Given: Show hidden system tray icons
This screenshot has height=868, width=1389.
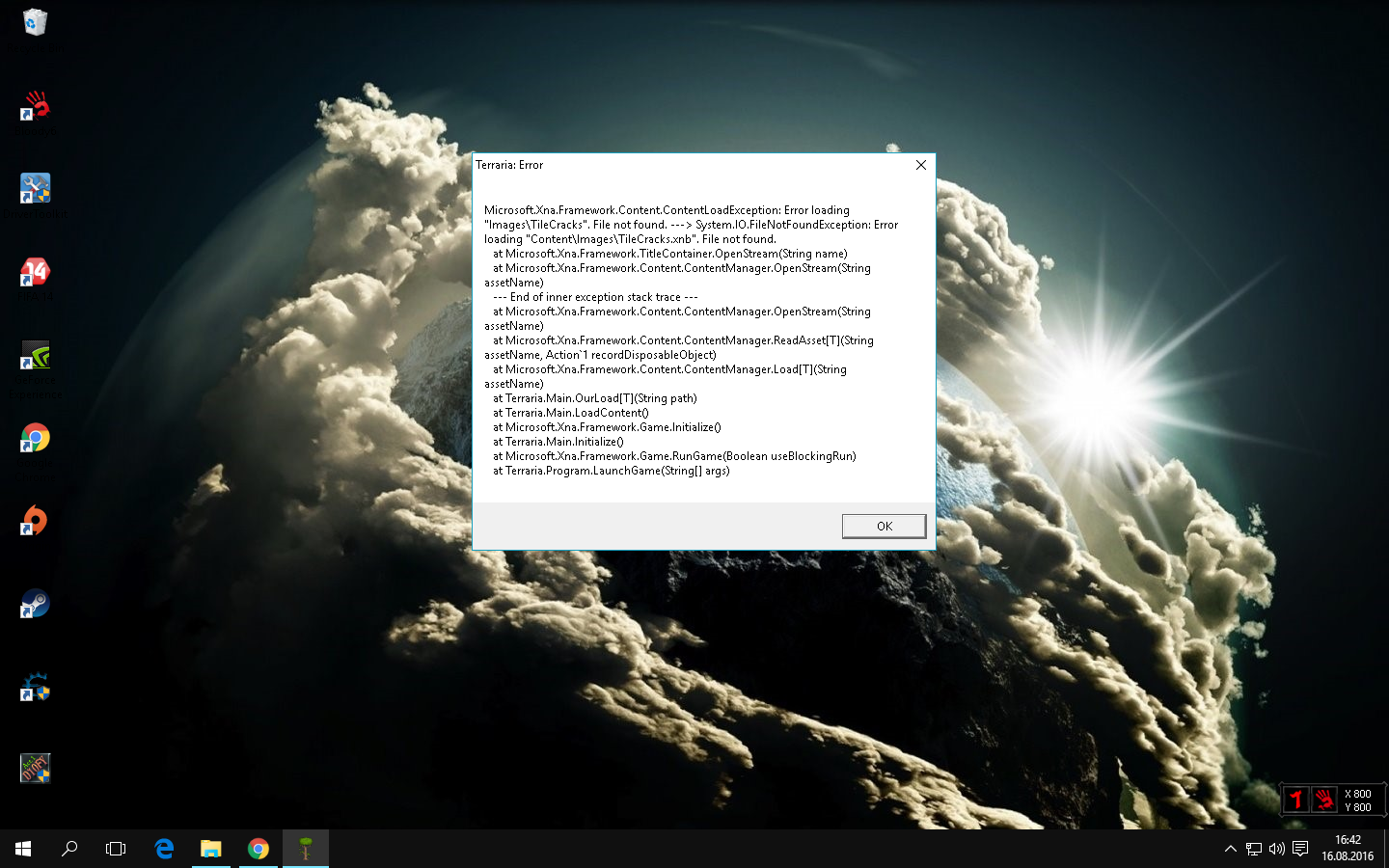Looking at the screenshot, I should point(1230,849).
